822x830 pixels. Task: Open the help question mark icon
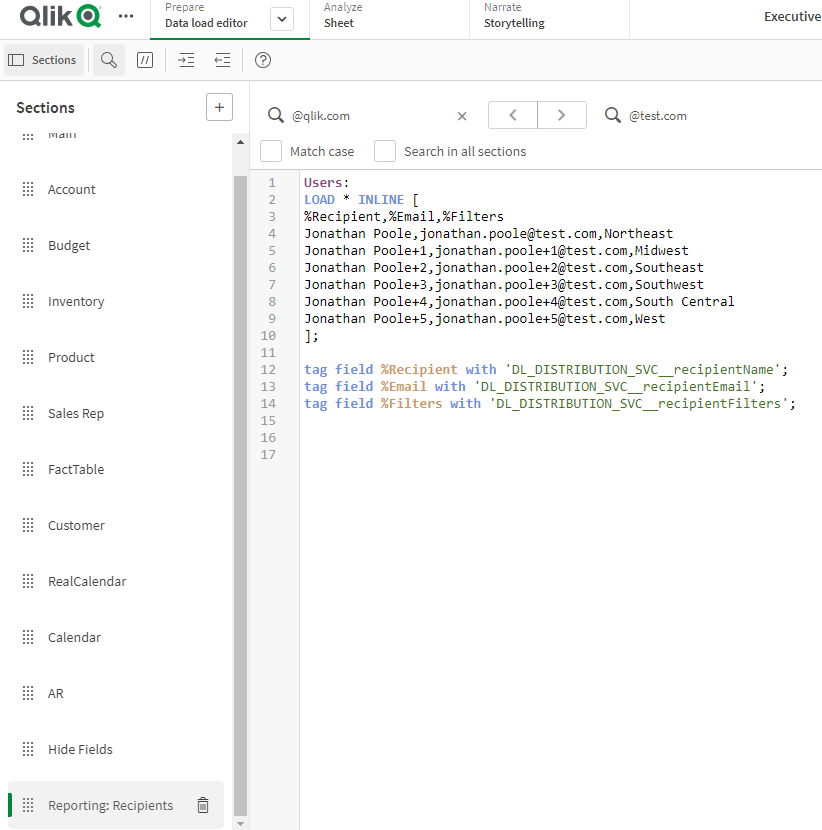[x=263, y=60]
